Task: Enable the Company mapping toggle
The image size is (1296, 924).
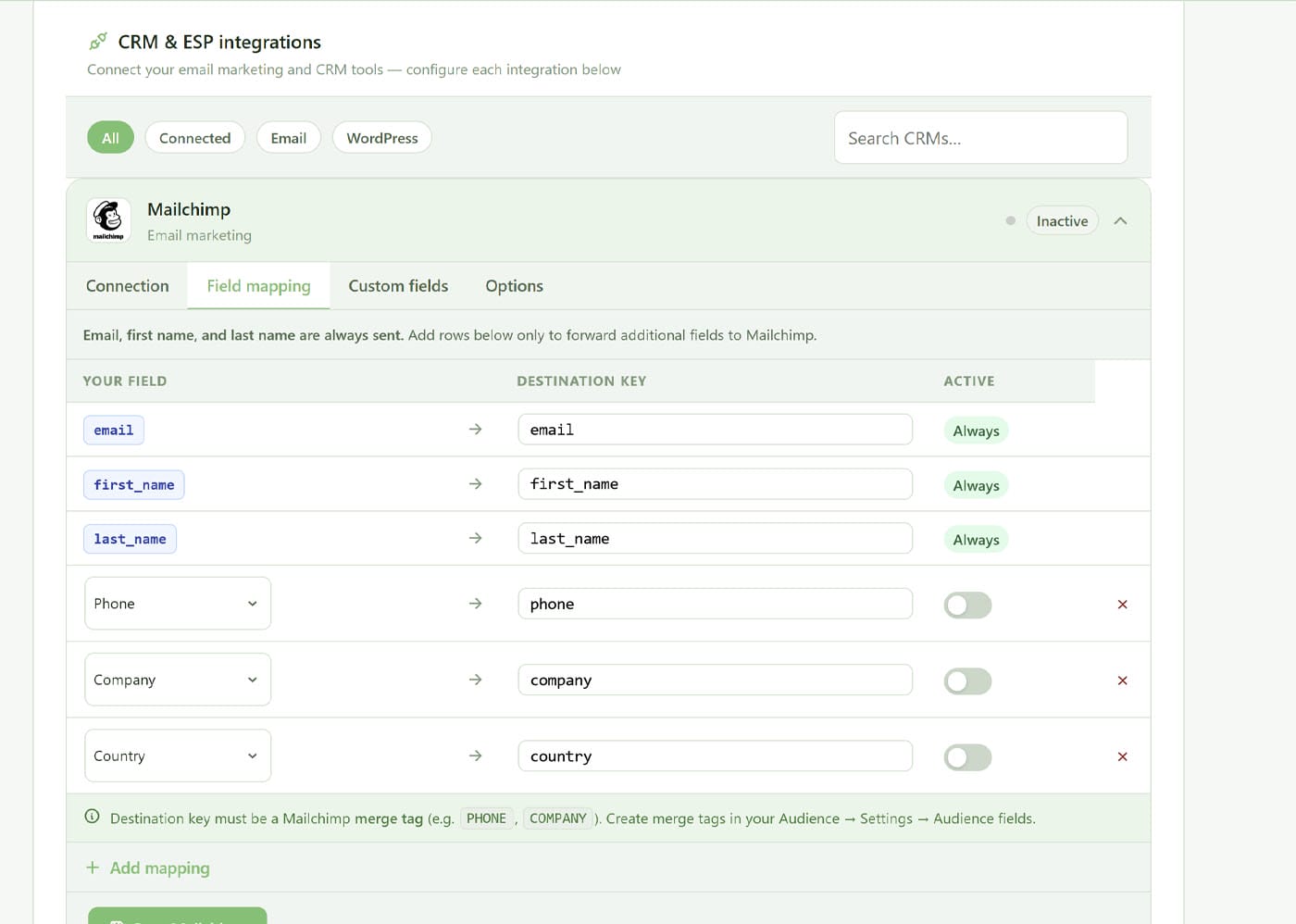Action: tap(967, 681)
